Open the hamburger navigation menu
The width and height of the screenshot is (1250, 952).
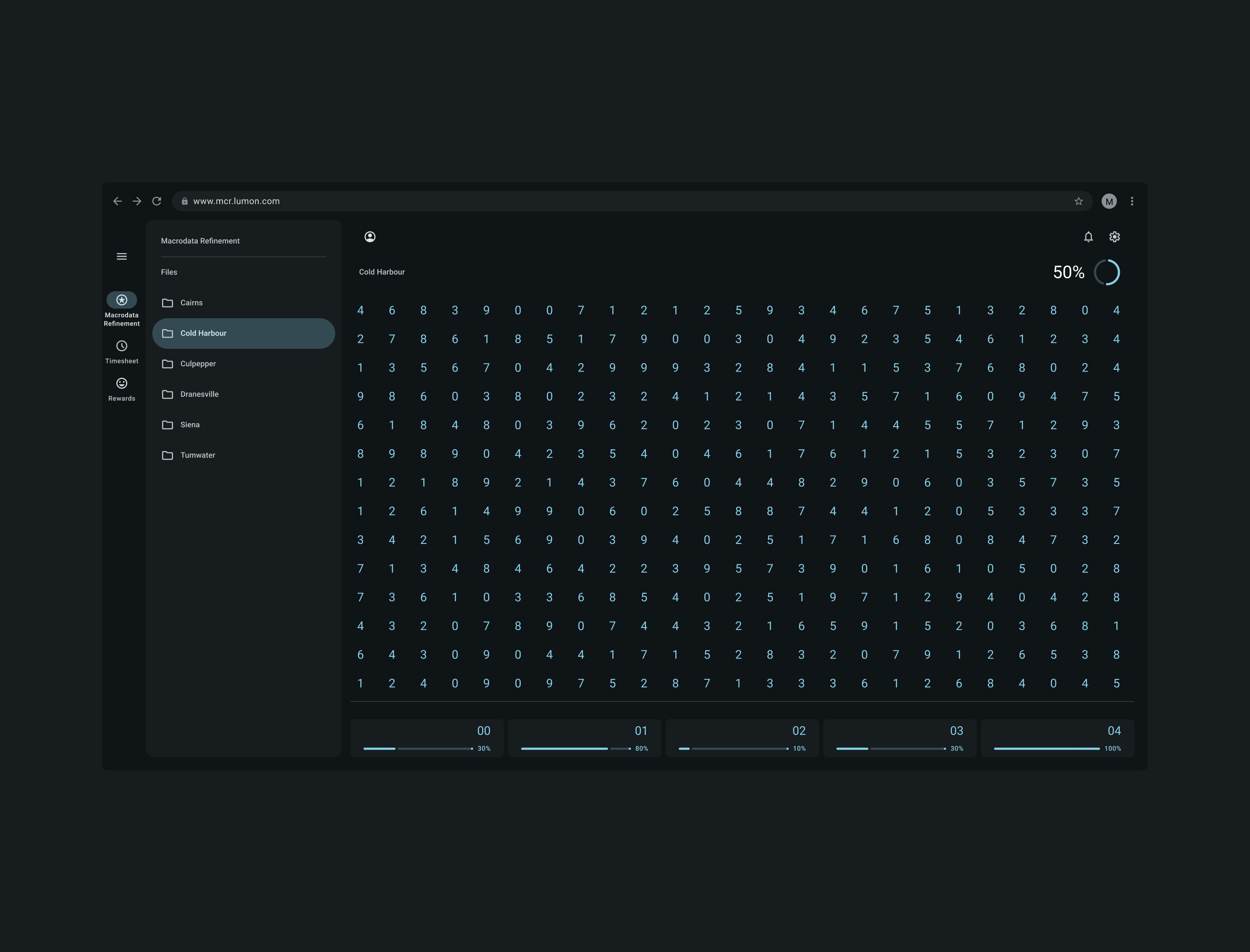coord(121,257)
